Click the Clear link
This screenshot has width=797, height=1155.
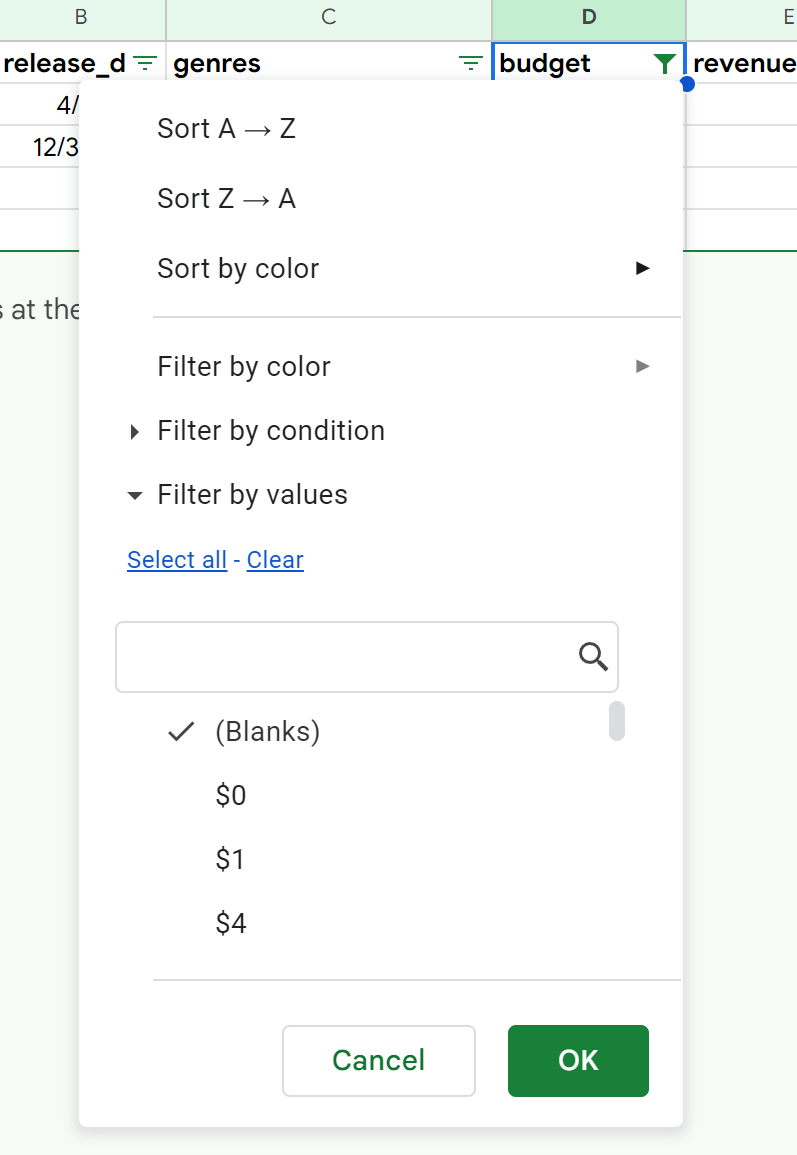point(275,560)
